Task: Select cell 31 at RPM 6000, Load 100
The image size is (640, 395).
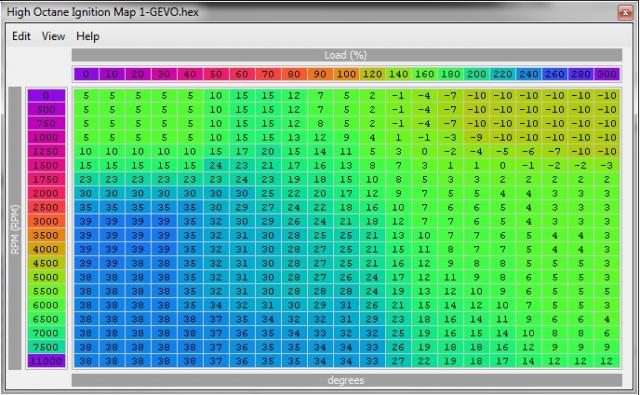Action: pyautogui.click(x=346, y=305)
